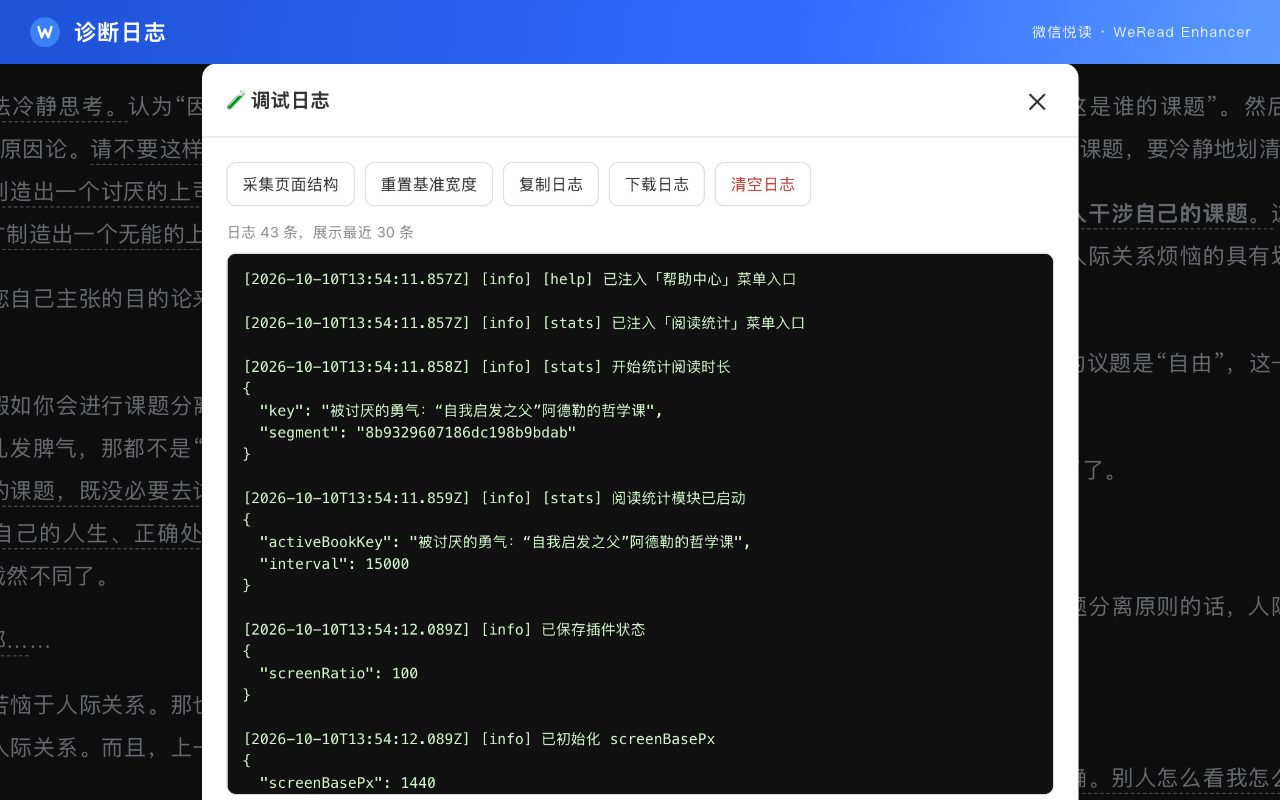The image size is (1280, 800).
Task: Click 微信悦读 · WeRead Enhancer header text
Action: point(1141,32)
